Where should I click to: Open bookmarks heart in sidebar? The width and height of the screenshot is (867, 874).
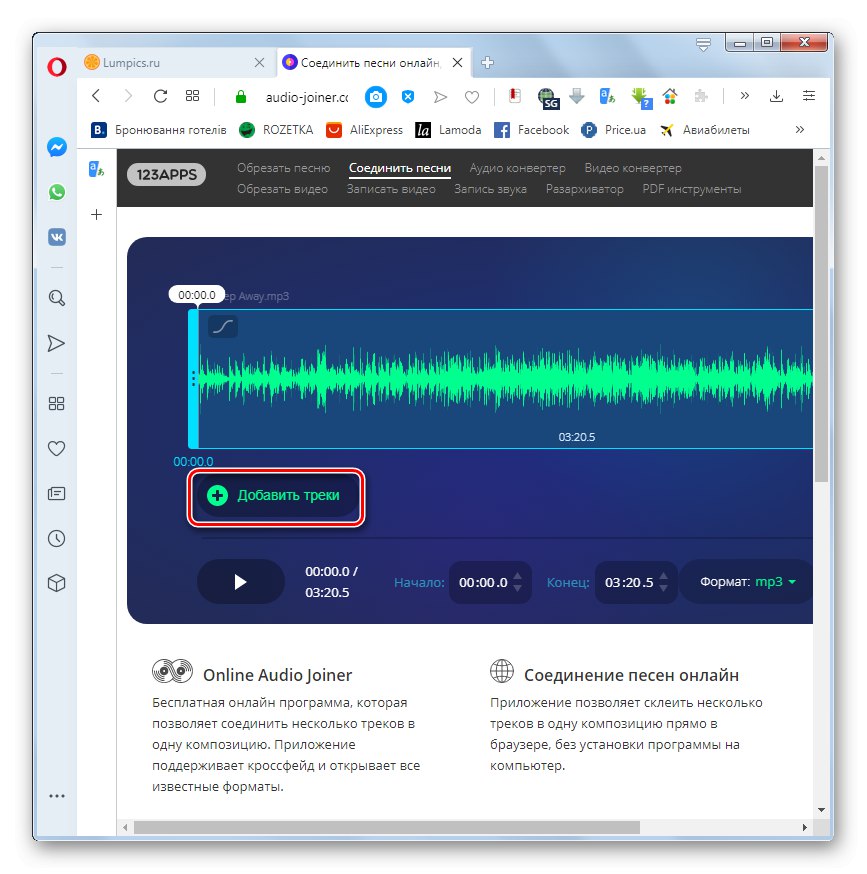coord(56,448)
